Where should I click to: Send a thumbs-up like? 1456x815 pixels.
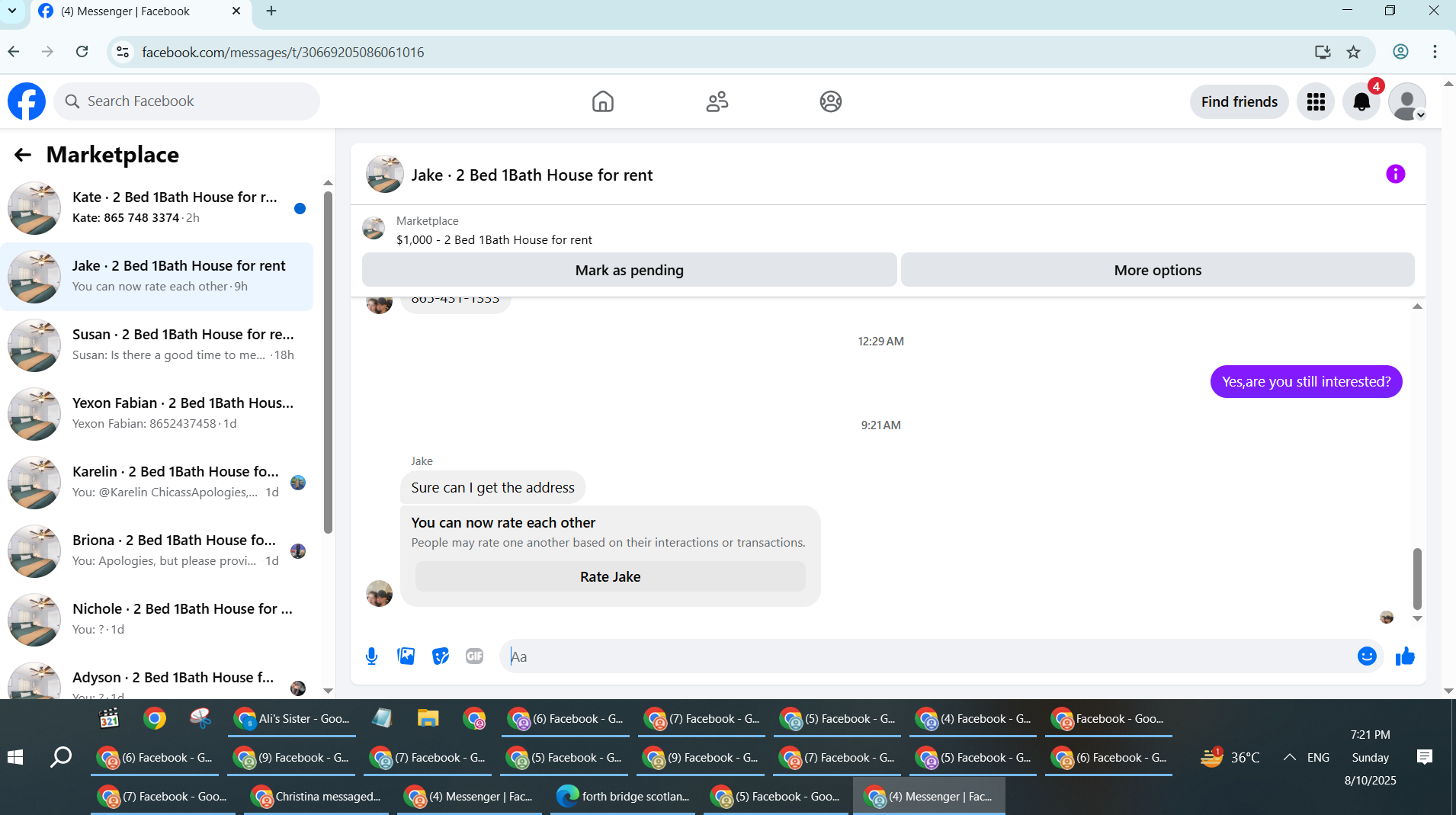tap(1405, 656)
